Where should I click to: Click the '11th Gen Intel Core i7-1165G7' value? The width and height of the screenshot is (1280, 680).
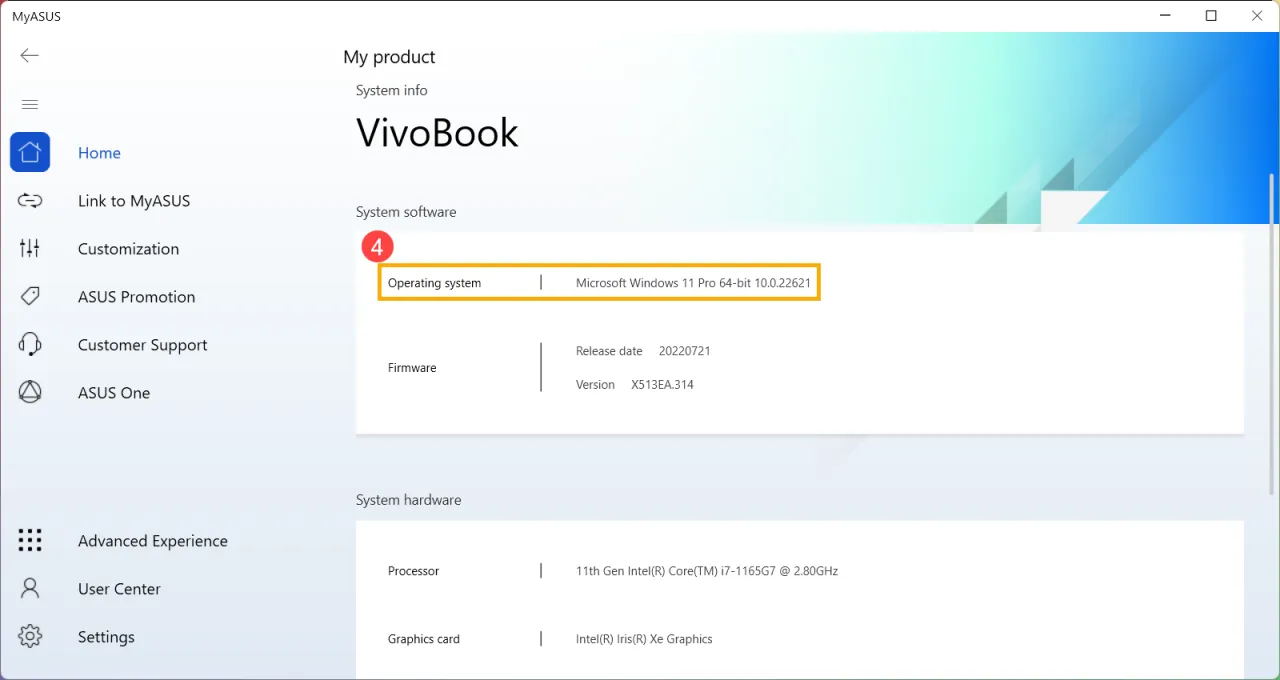coord(707,571)
